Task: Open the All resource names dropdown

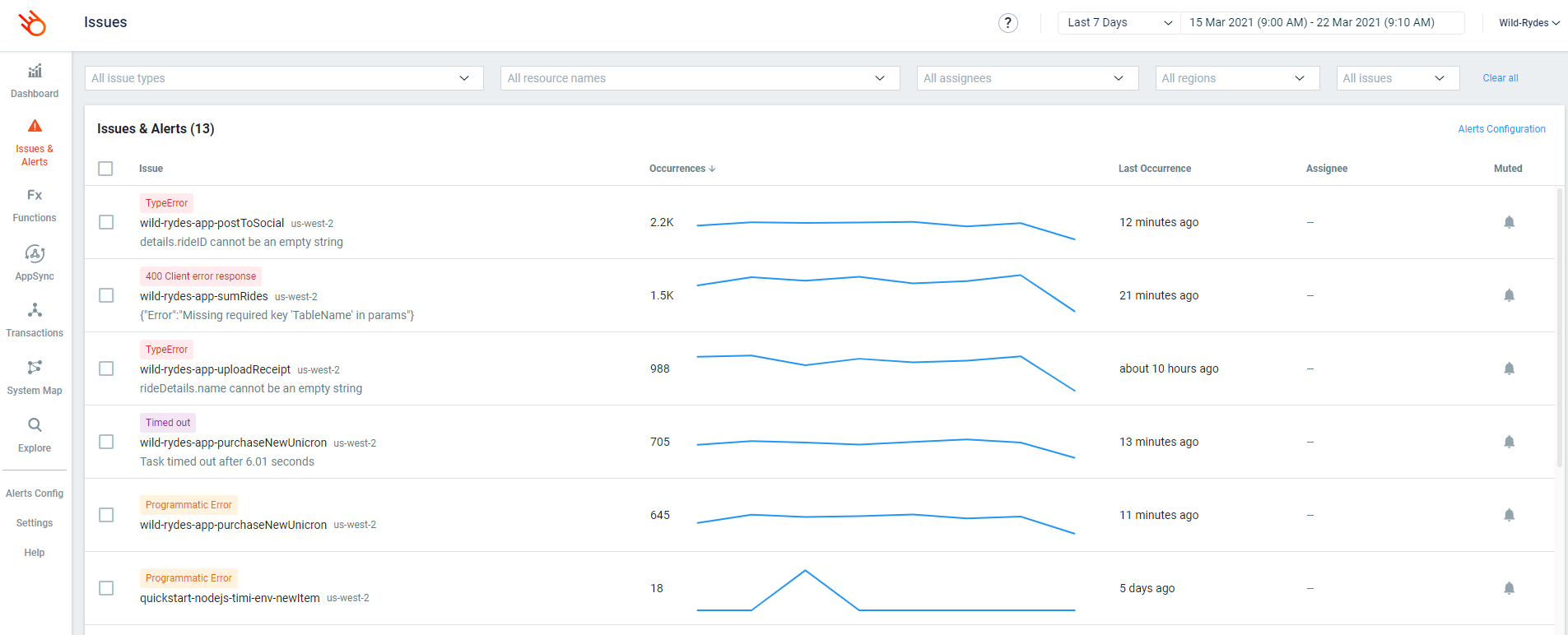Action: click(700, 78)
